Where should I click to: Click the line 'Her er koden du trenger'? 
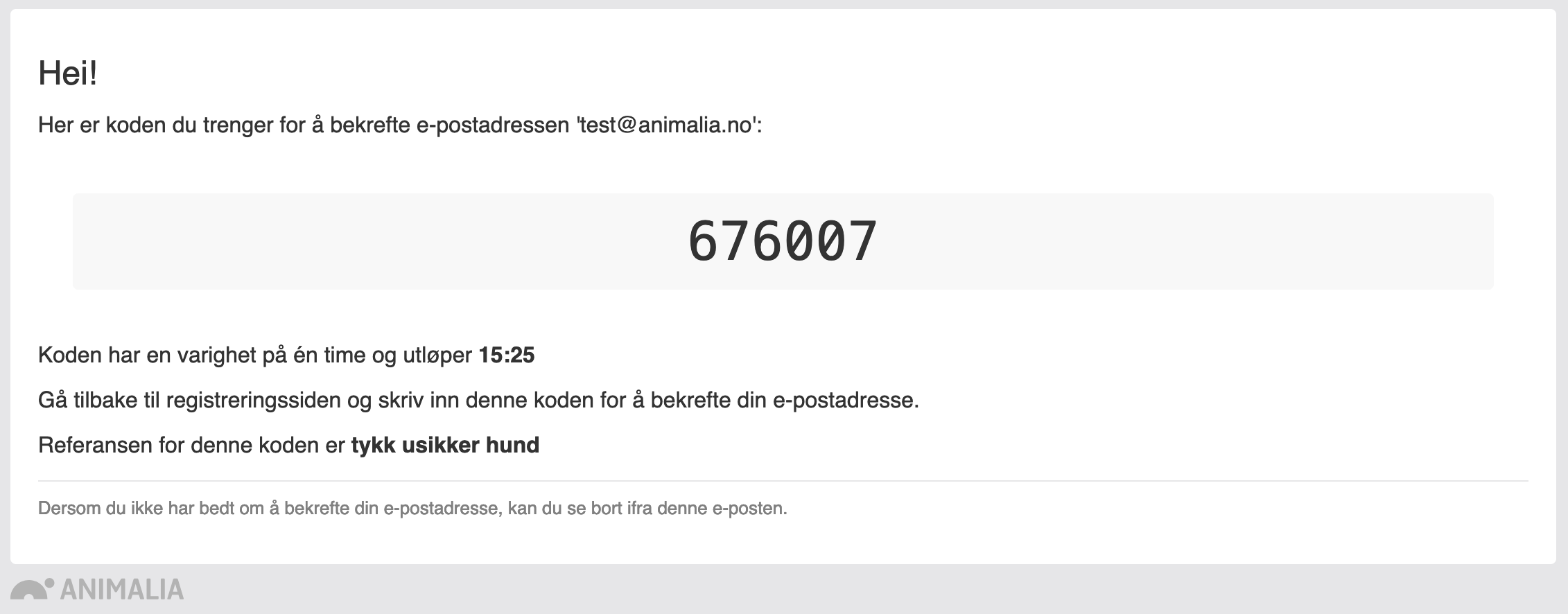400,125
